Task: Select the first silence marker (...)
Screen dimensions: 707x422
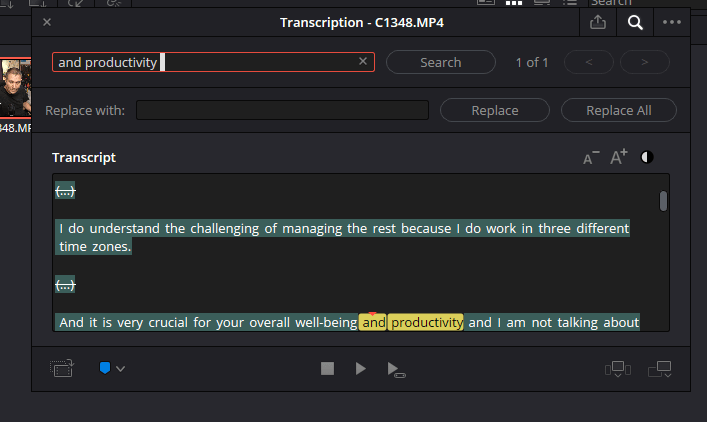Action: (x=65, y=191)
